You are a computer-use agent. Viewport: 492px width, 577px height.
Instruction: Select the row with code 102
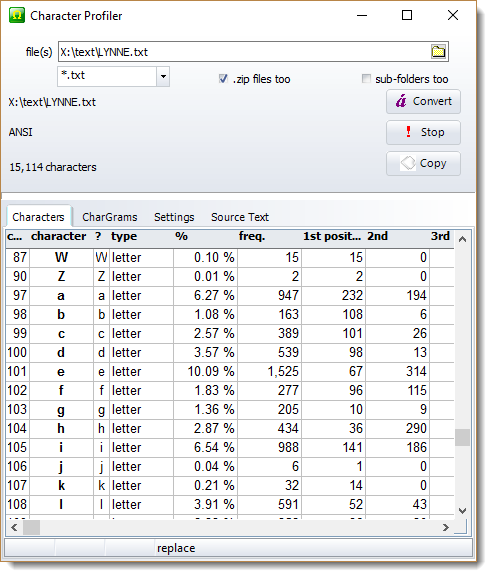click(x=230, y=391)
